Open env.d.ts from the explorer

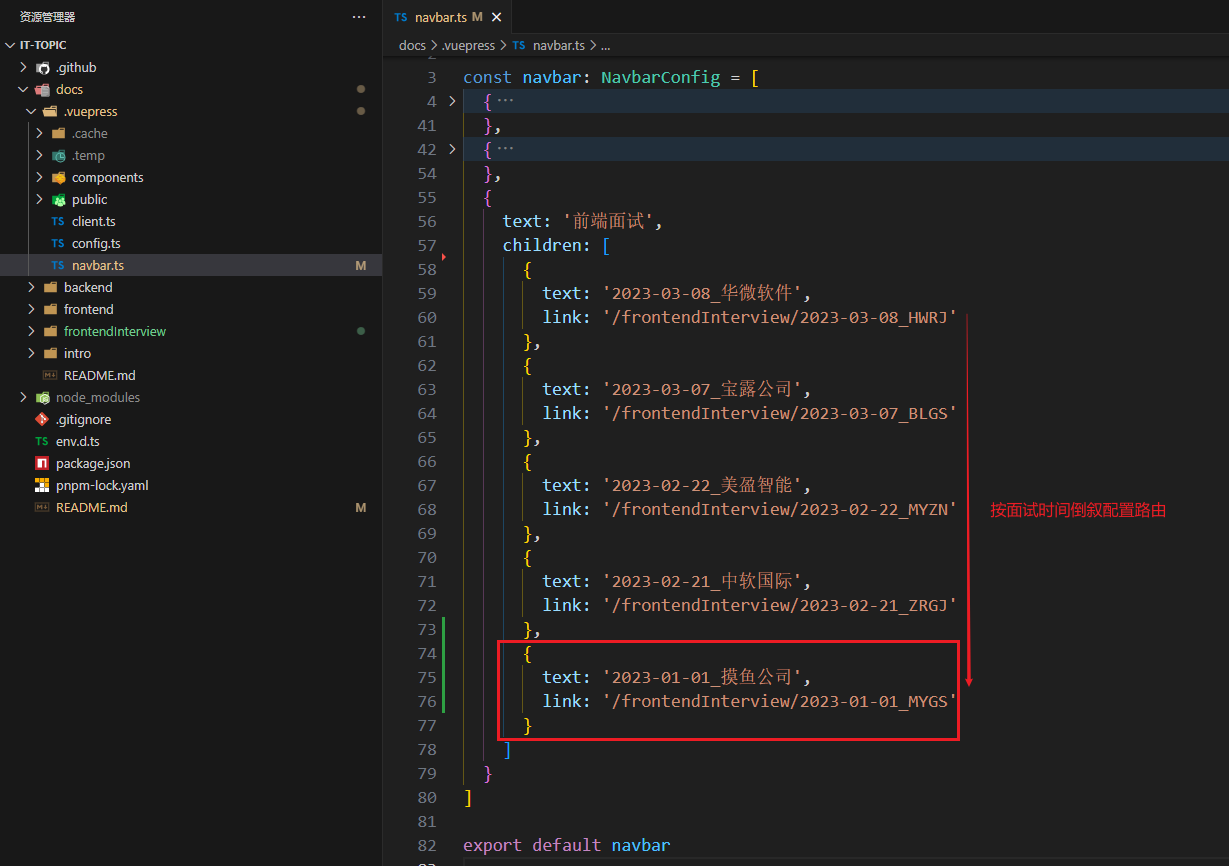tap(77, 442)
